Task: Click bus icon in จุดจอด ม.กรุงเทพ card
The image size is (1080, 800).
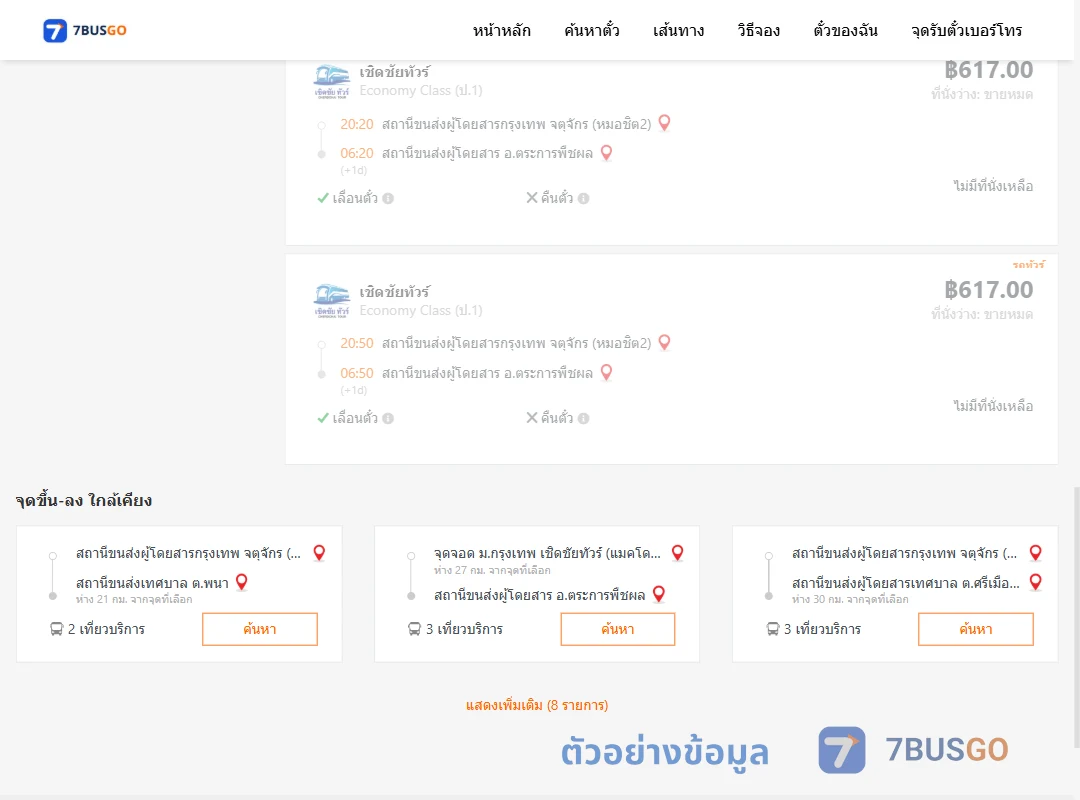Action: coord(414,629)
